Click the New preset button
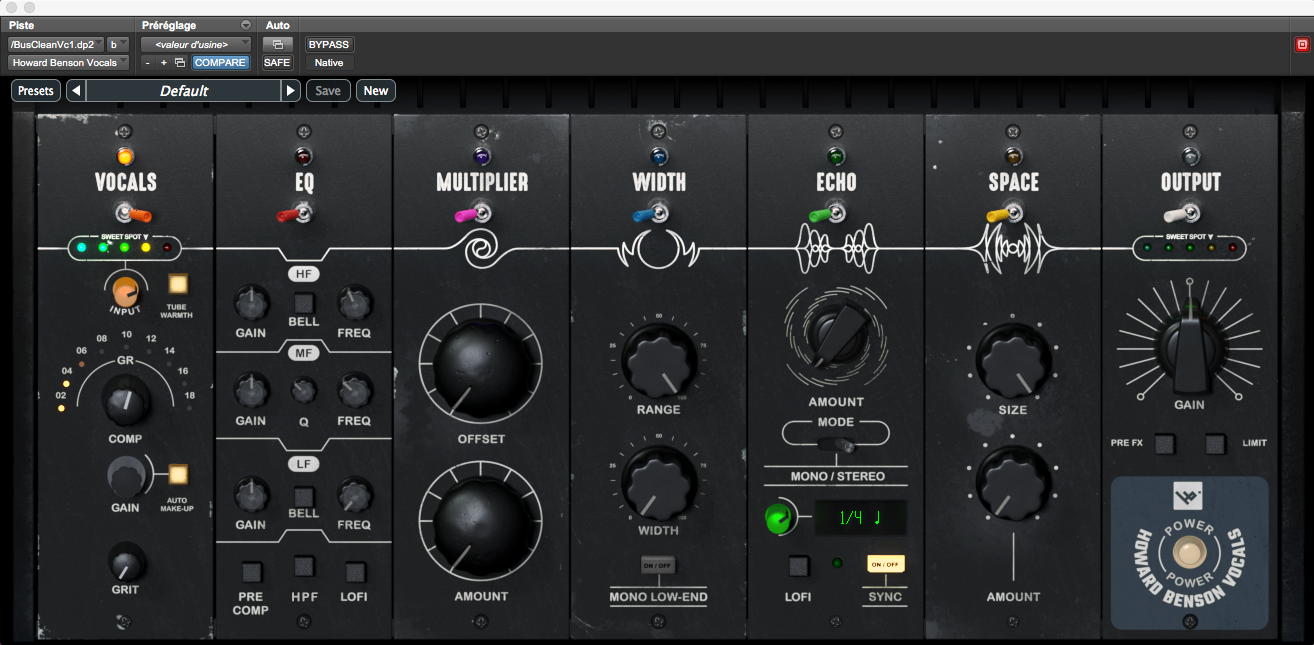This screenshot has width=1314, height=645. 375,90
